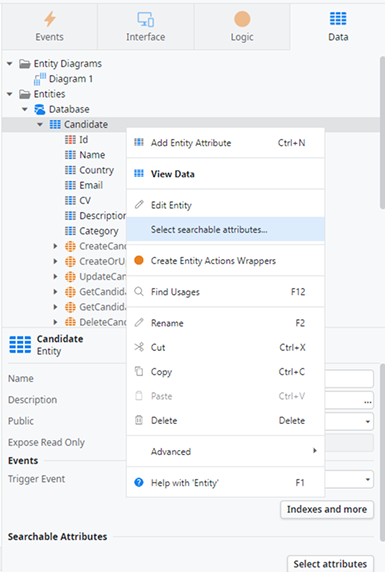Click the Interface screens icon
This screenshot has width=385, height=572.
(145, 19)
